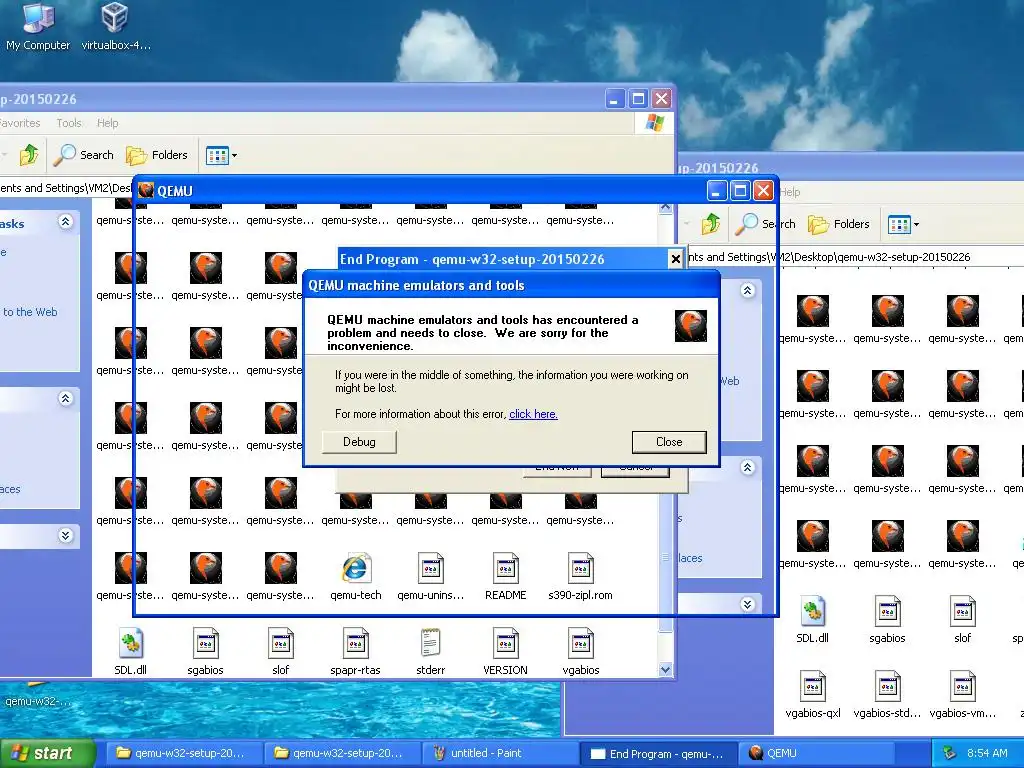Click Up folder icon in right Explorer window
The width and height of the screenshot is (1024, 768).
711,224
